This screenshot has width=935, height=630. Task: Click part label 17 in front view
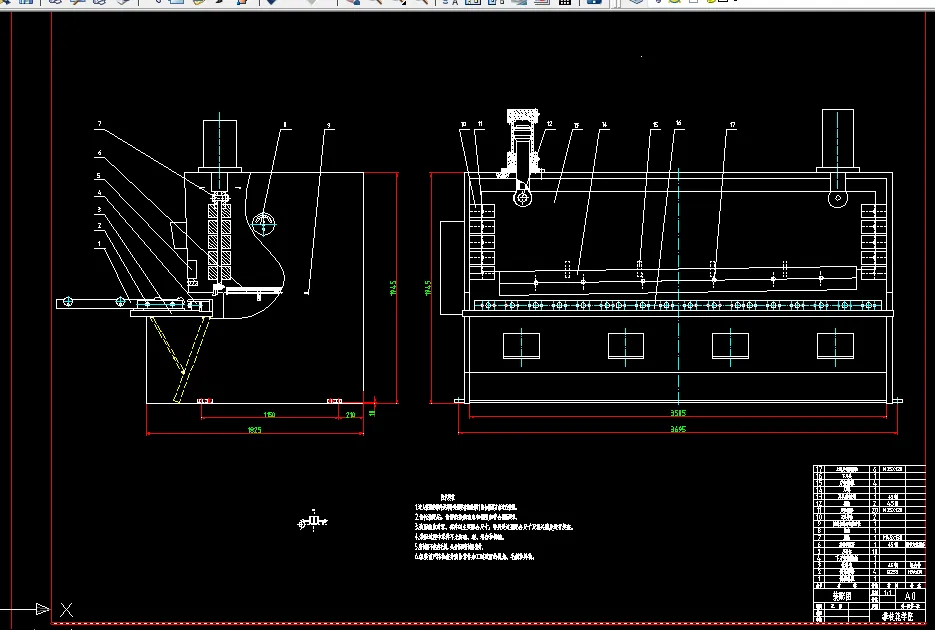732,125
